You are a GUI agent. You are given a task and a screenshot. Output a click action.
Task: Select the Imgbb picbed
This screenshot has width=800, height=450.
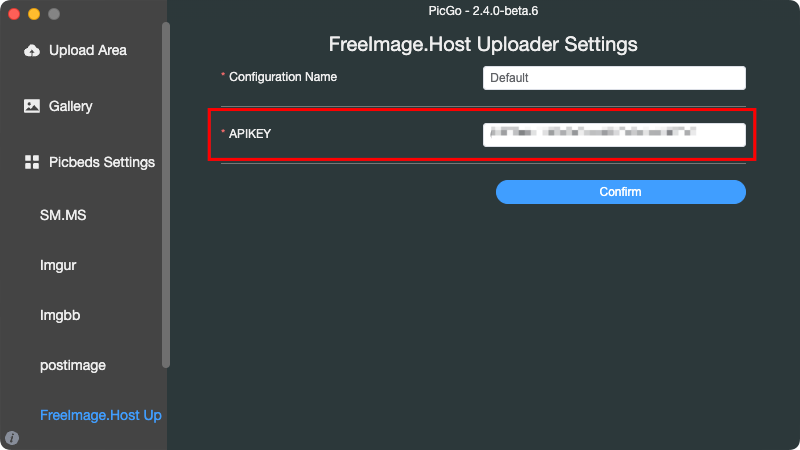[x=60, y=315]
